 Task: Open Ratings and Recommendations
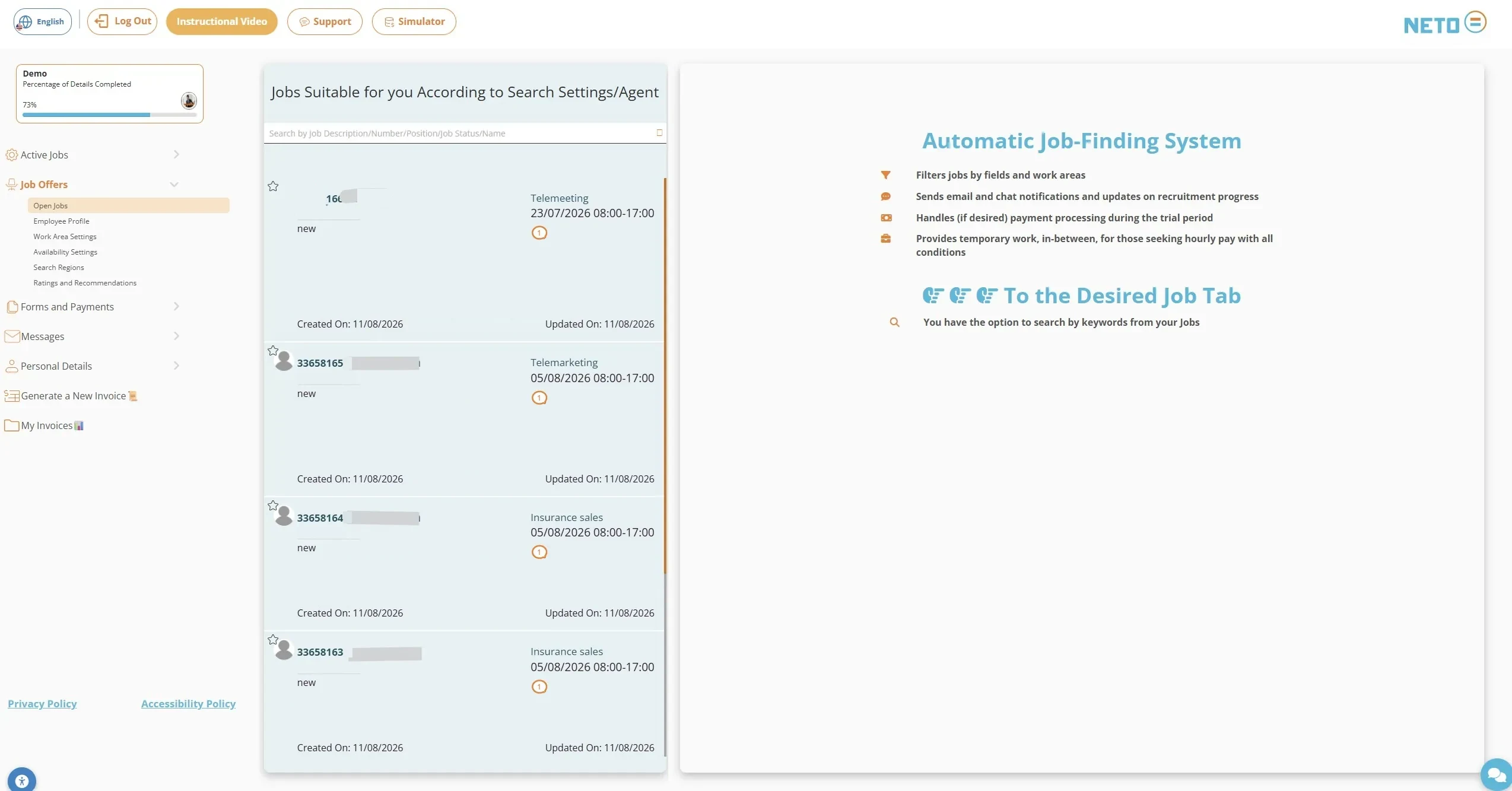85,282
